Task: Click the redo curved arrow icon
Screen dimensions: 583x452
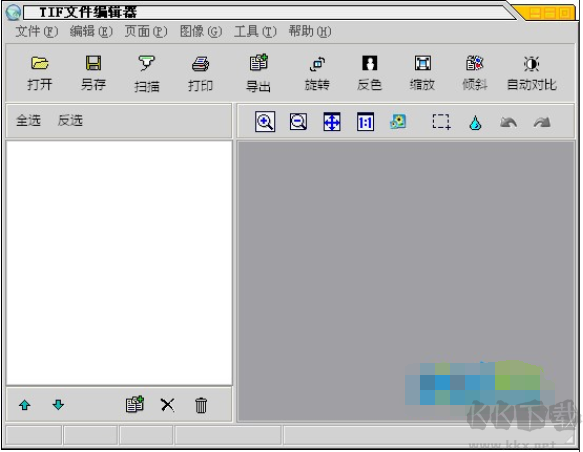Action: (542, 122)
